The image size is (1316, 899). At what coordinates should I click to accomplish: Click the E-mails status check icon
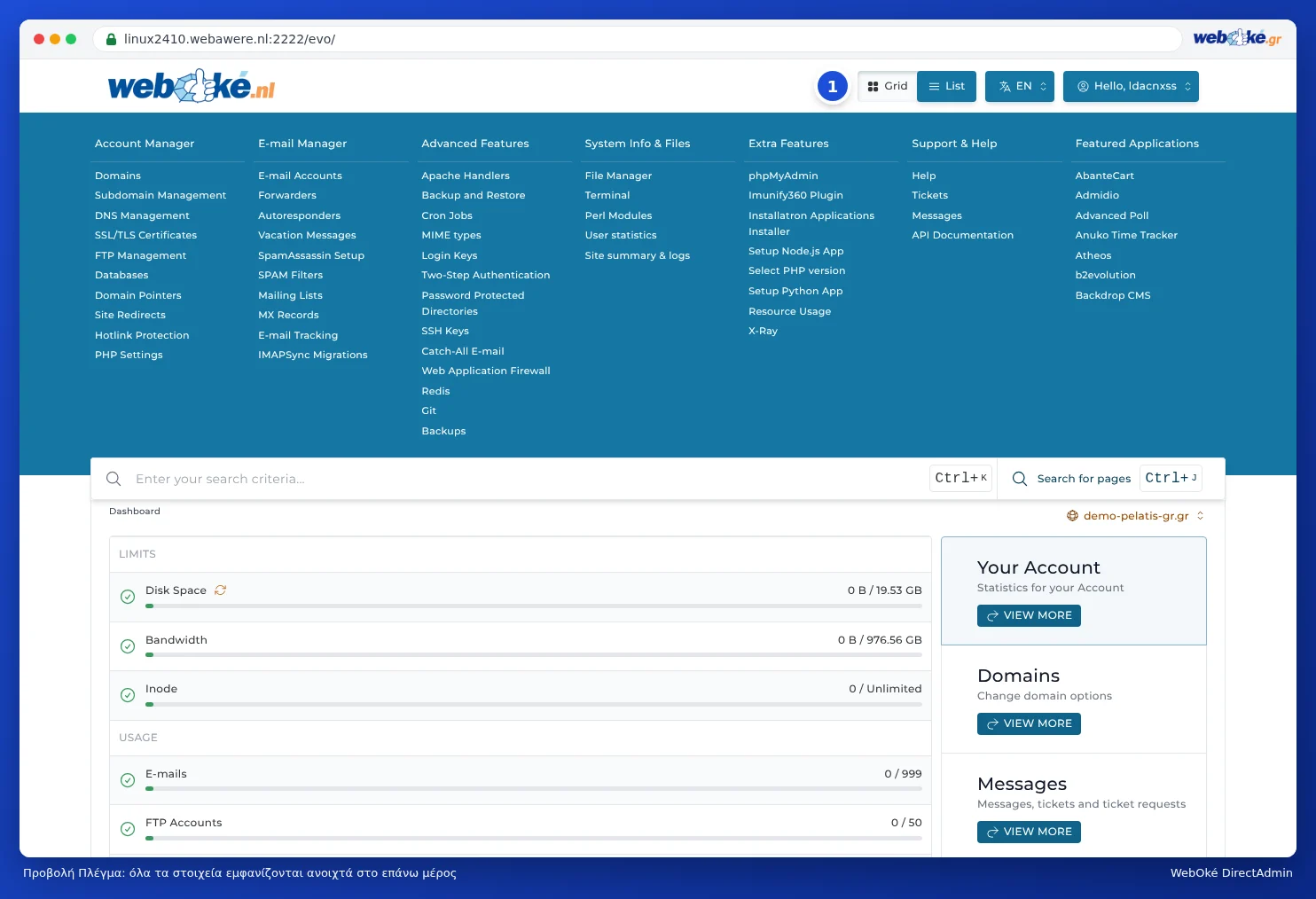point(128,780)
